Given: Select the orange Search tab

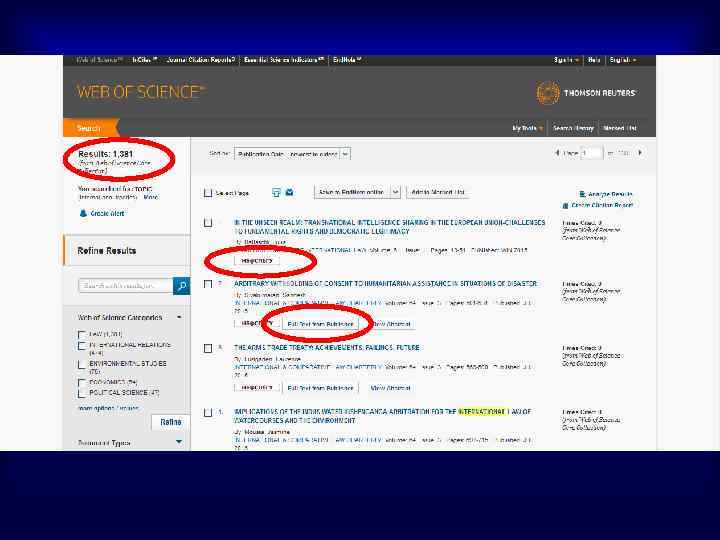Looking at the screenshot, I should click(x=90, y=128).
